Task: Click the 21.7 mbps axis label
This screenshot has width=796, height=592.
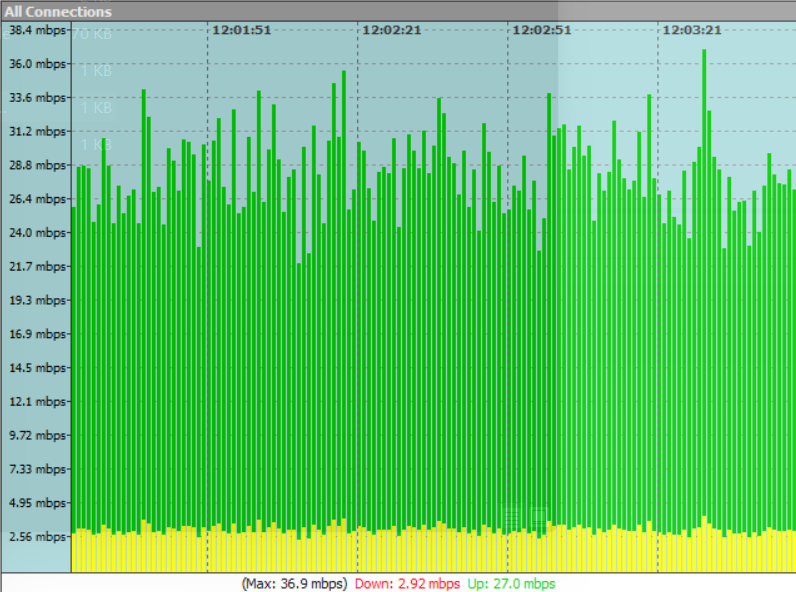Action: pyautogui.click(x=38, y=267)
